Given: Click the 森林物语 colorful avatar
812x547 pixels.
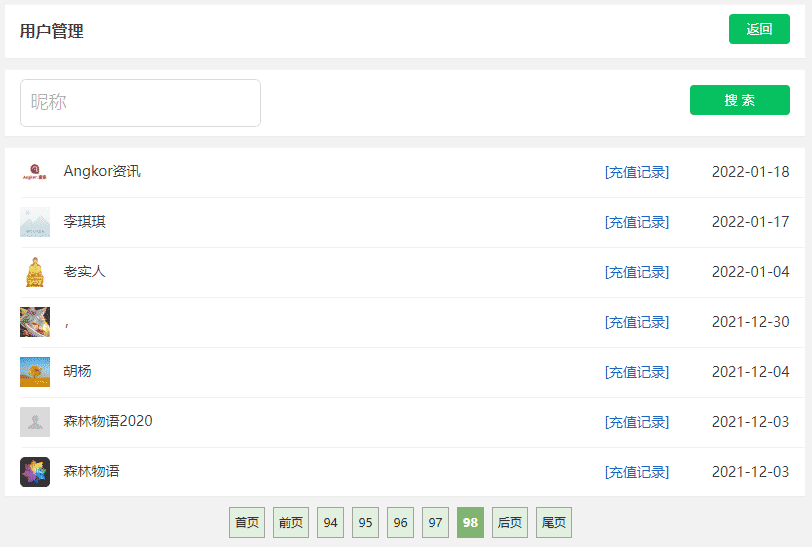Looking at the screenshot, I should coord(35,472).
